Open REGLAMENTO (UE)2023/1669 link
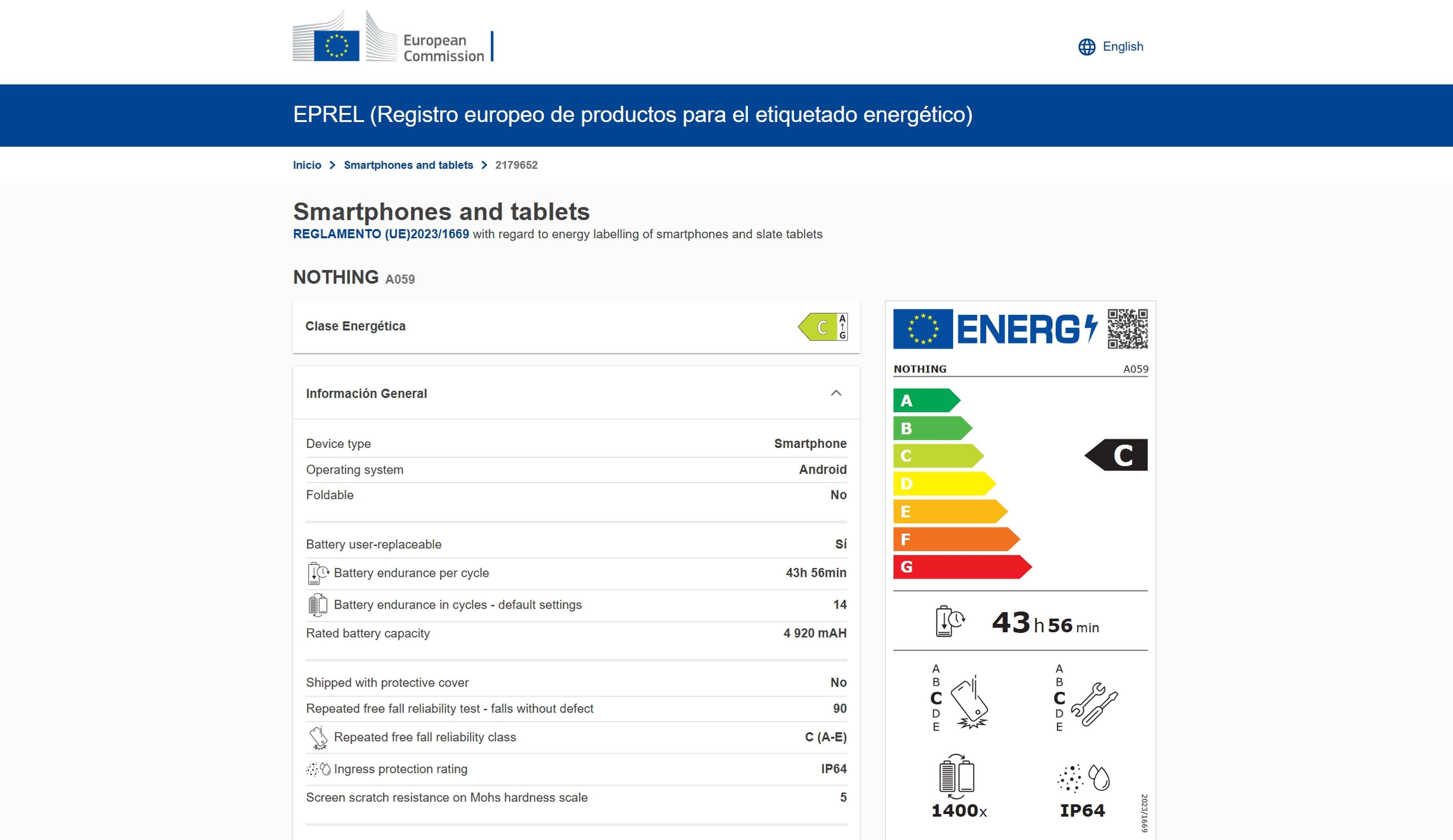The image size is (1453, 840). click(381, 234)
